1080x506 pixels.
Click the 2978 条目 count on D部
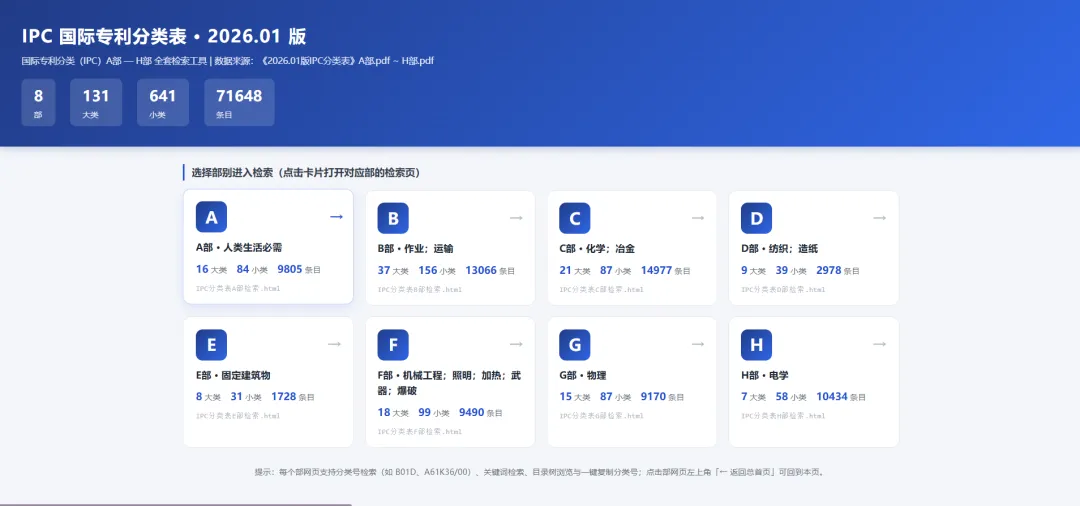point(838,271)
